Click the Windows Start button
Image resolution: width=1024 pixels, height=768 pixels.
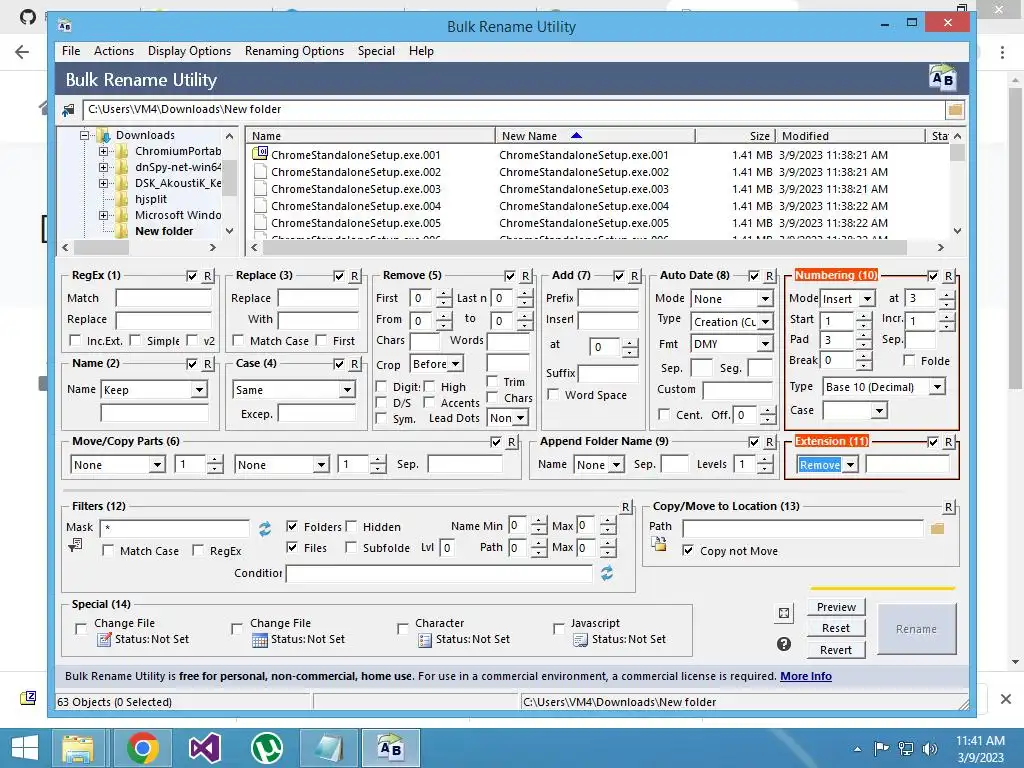pos(25,748)
